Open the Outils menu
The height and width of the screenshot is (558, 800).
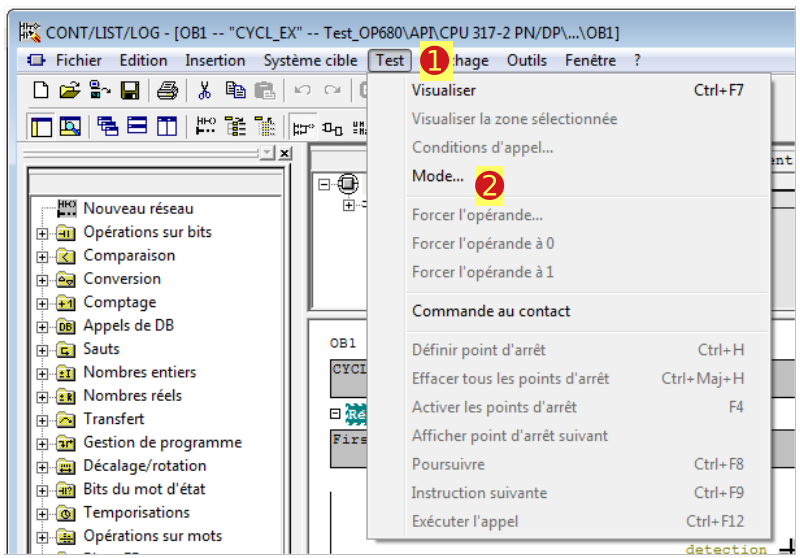point(527,60)
